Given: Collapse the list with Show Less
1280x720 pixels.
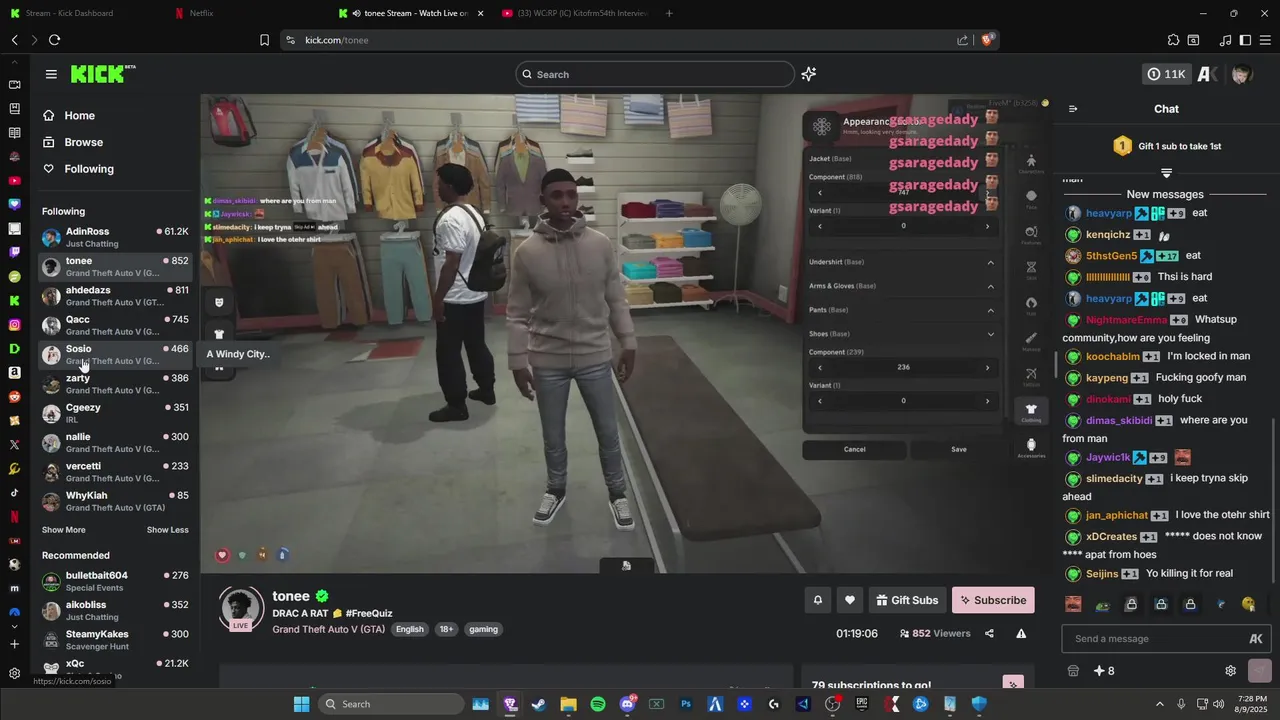Looking at the screenshot, I should point(167,530).
